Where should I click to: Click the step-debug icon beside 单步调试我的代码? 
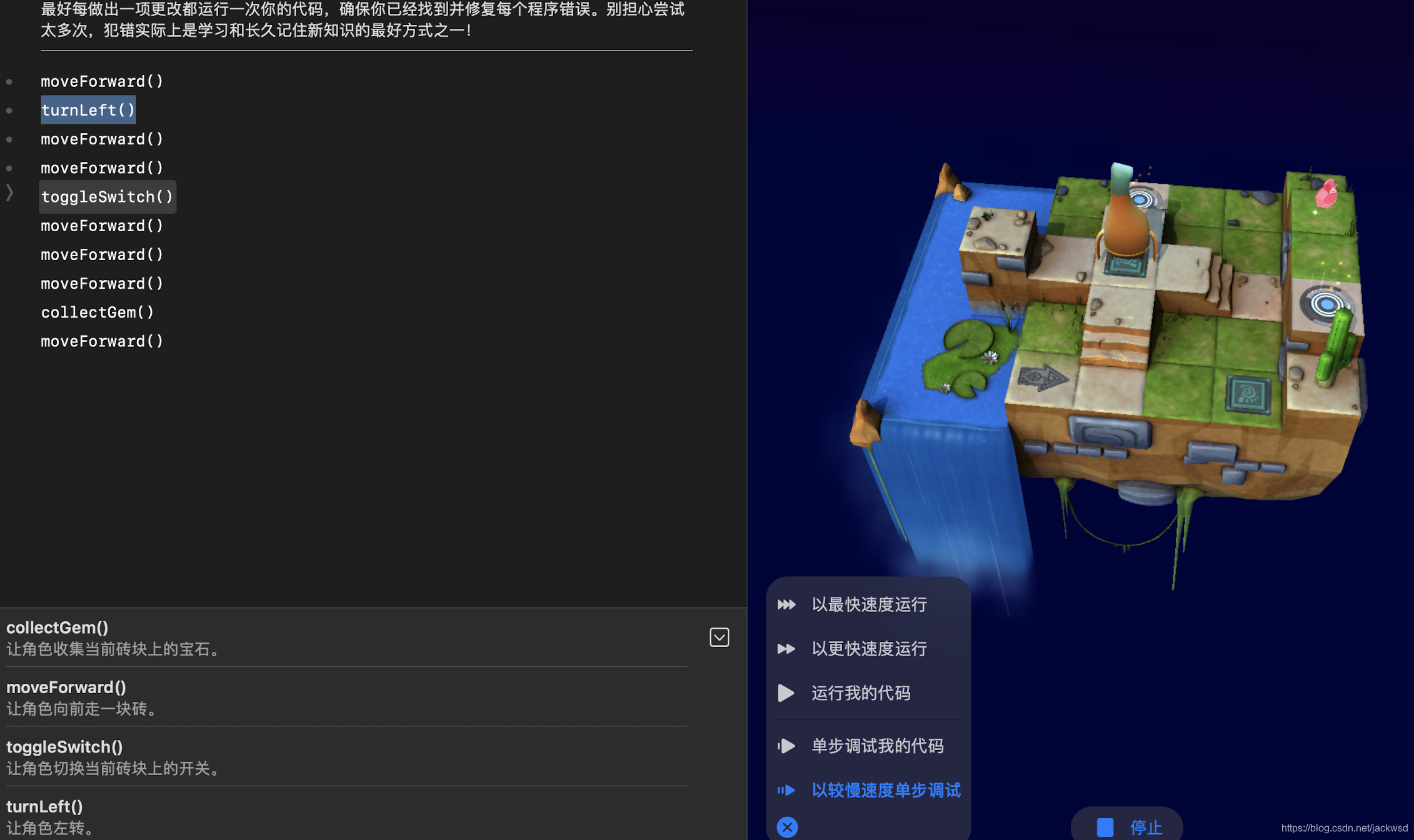tap(787, 746)
